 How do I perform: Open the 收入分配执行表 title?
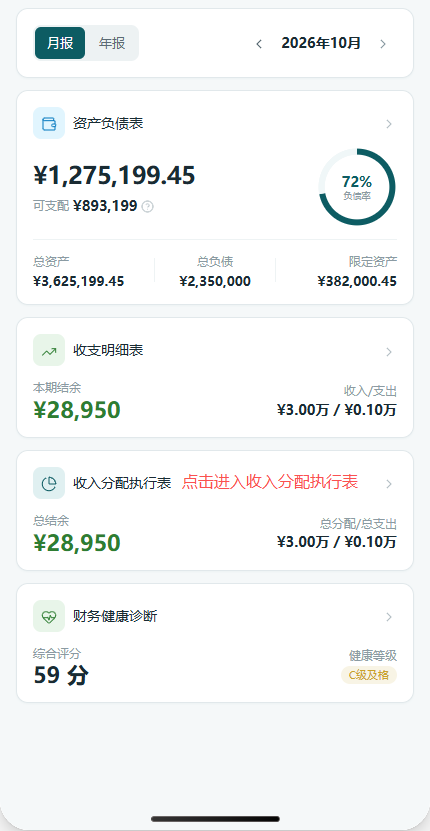[122, 483]
